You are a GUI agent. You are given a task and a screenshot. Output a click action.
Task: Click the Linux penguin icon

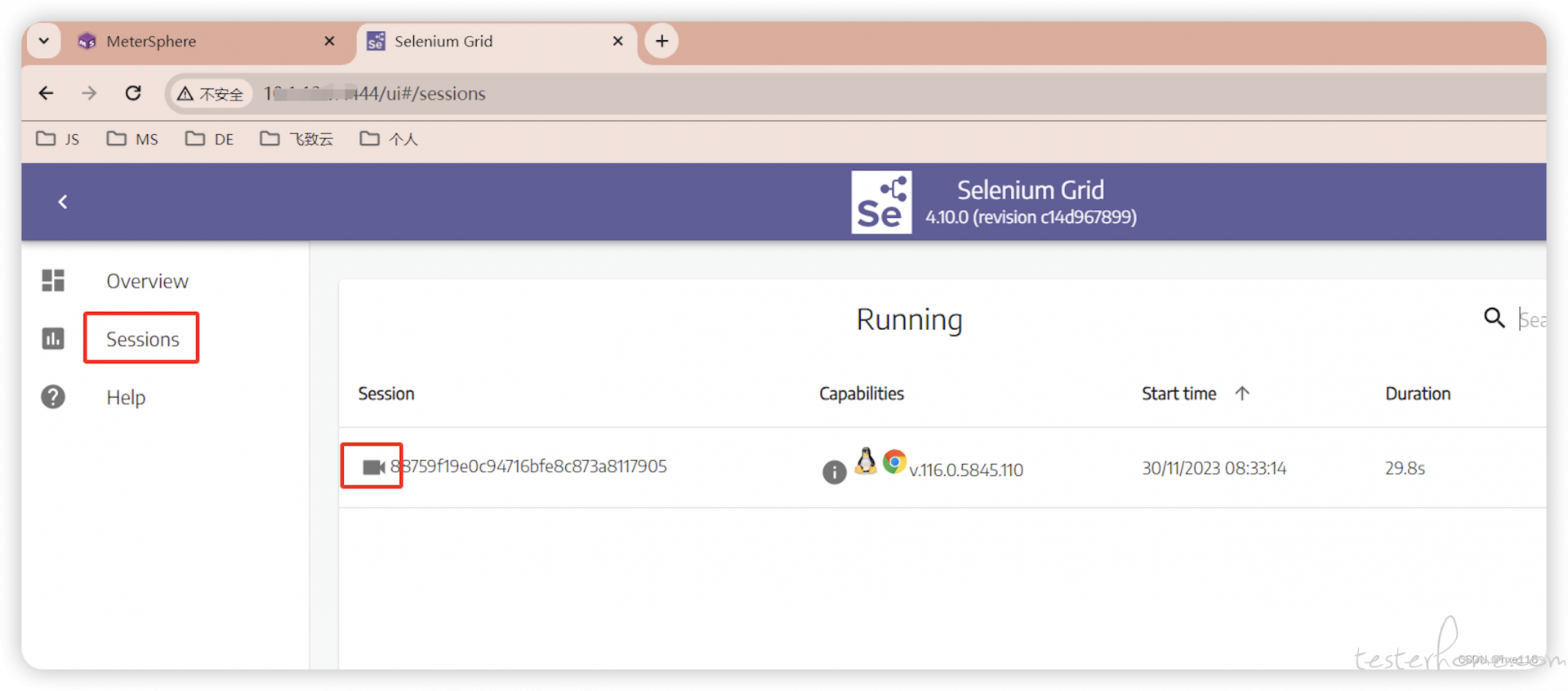[x=866, y=461]
